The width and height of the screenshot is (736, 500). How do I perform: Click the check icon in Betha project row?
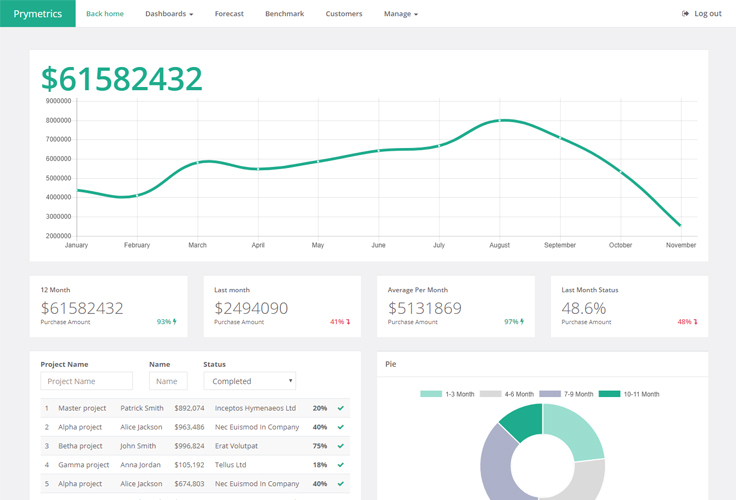(341, 446)
